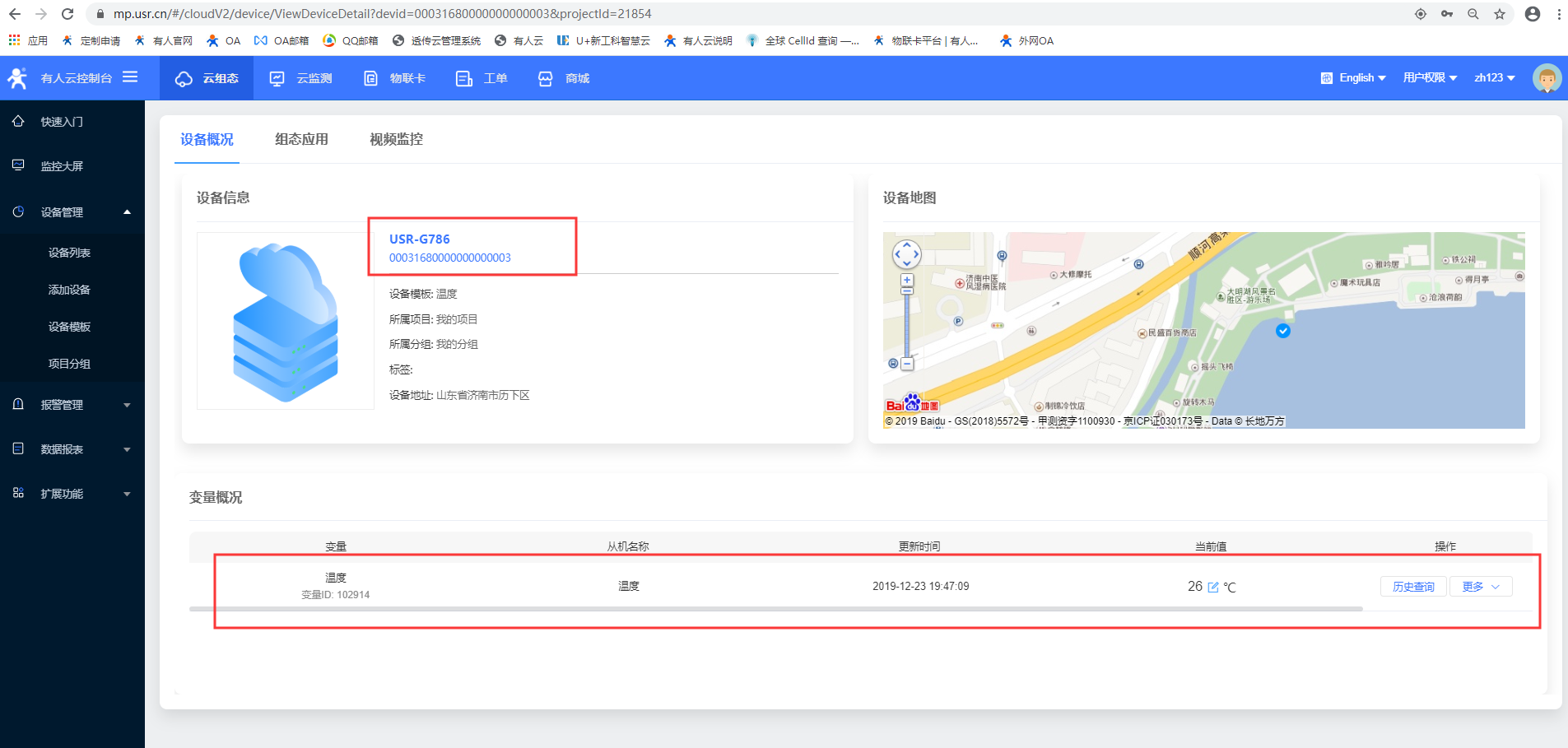Click the 历史查询 button
The height and width of the screenshot is (748, 1568).
[x=1412, y=587]
